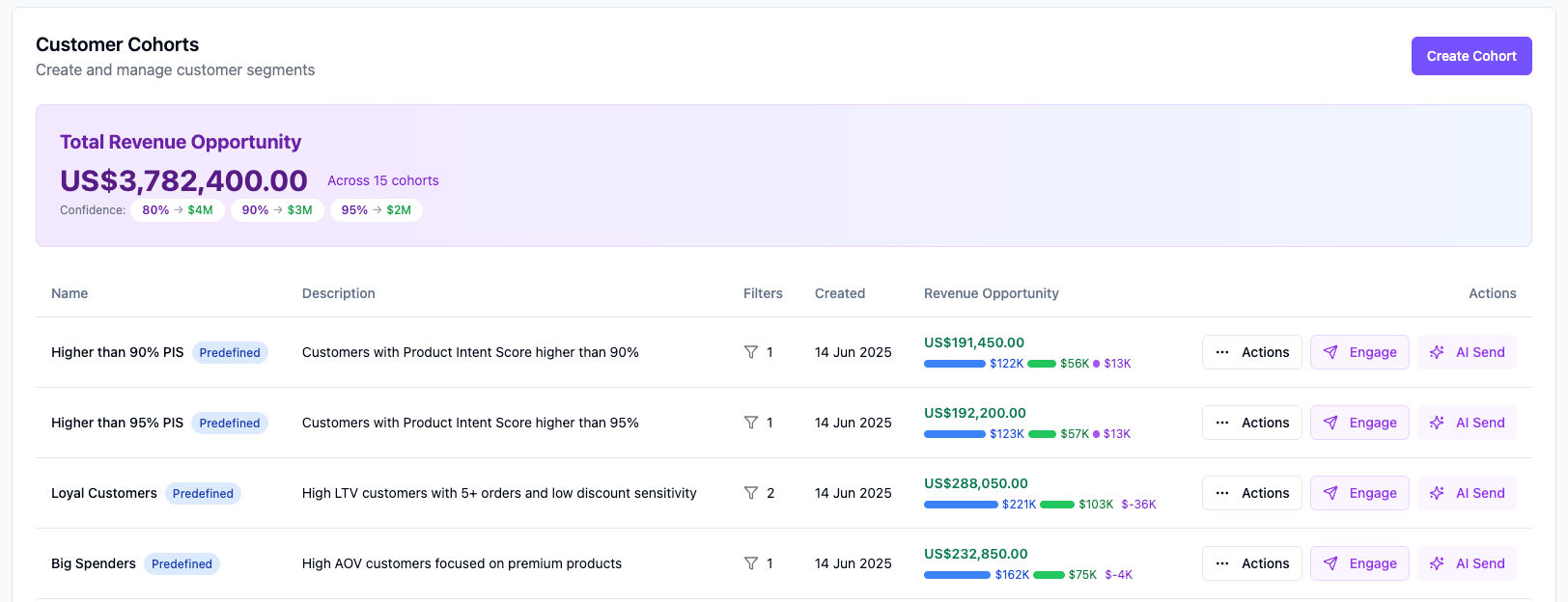Viewport: 1568px width, 602px height.
Task: Click the Predefined badge beside Loyal Customers
Action: point(203,494)
